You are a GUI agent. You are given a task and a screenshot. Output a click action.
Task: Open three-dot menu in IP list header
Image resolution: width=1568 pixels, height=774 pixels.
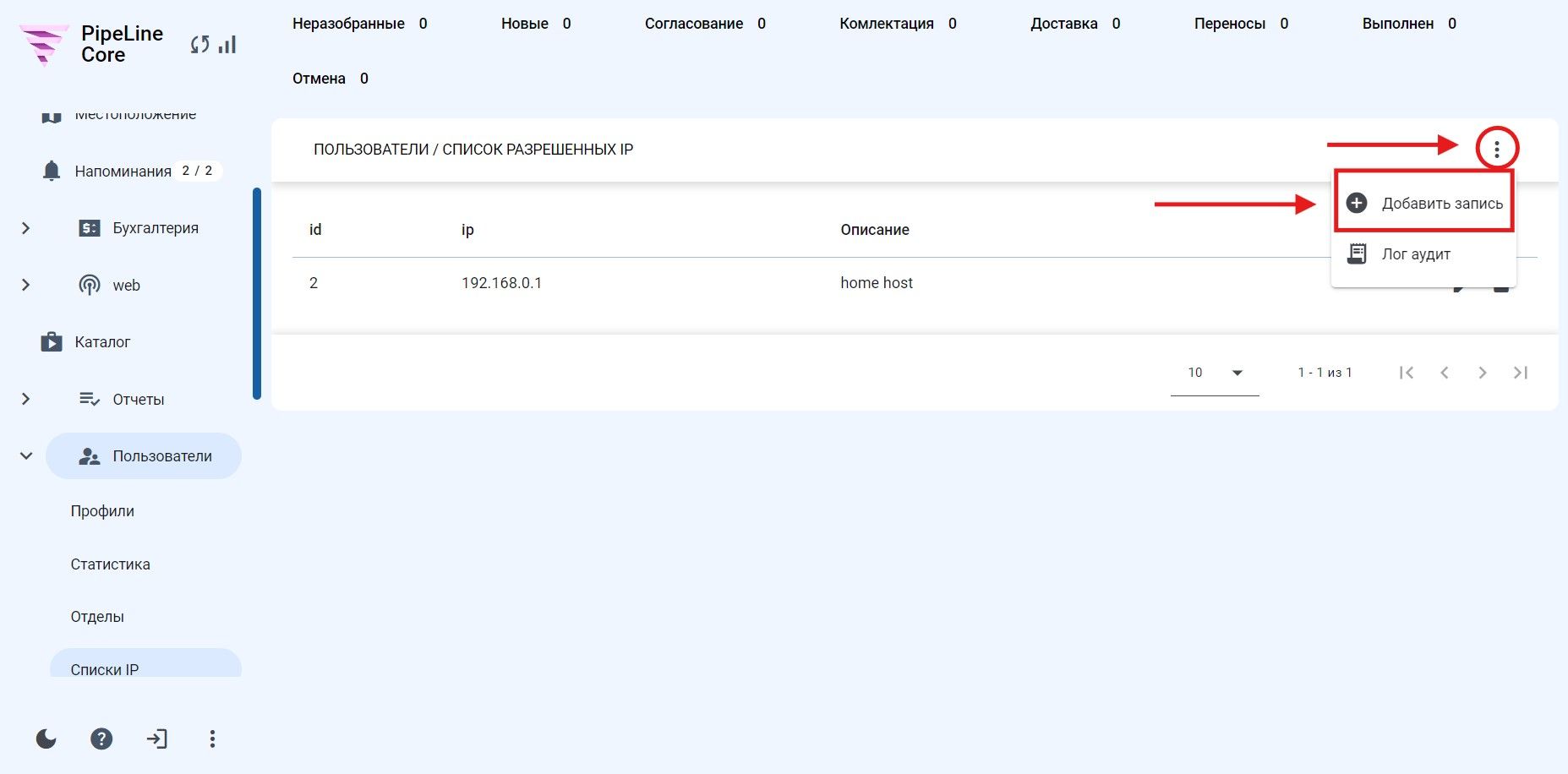tap(1497, 150)
